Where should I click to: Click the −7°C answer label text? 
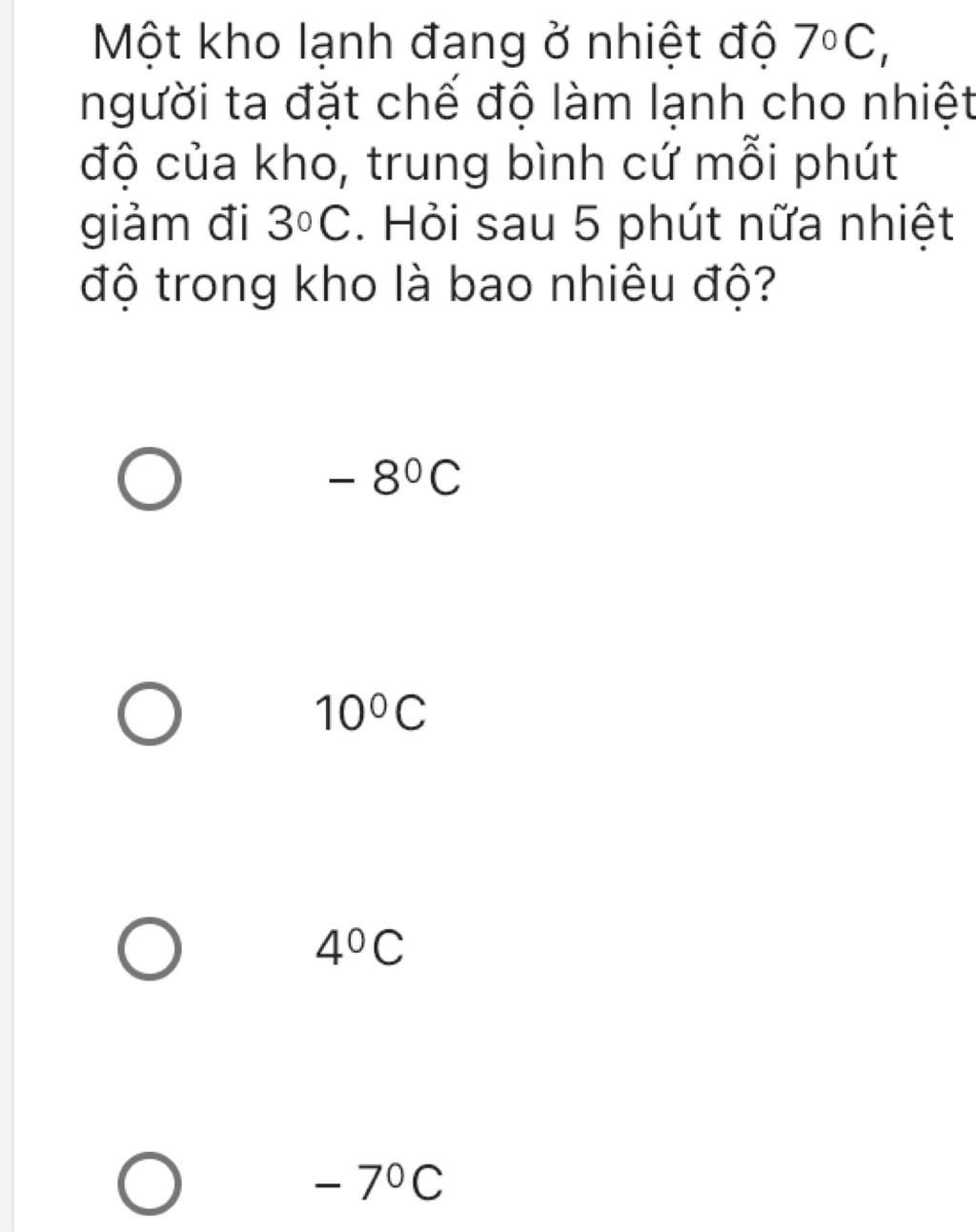coord(379,1183)
